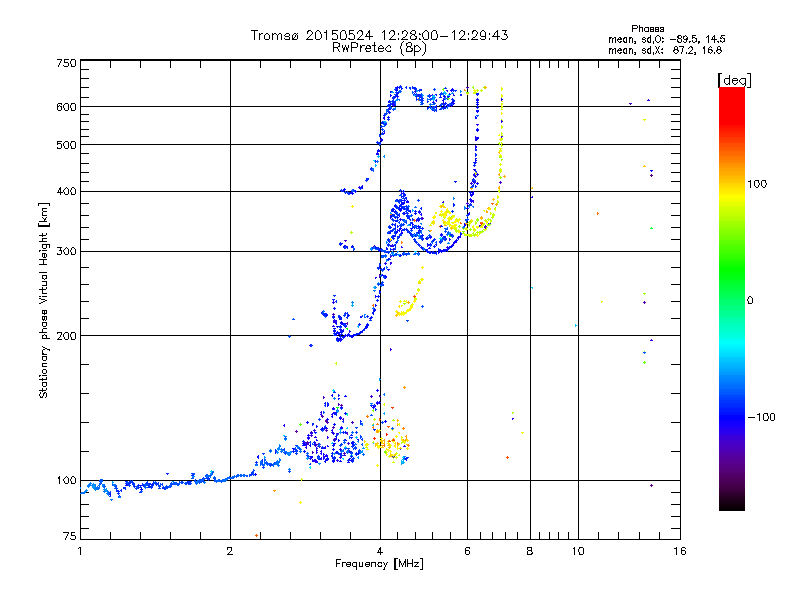
Task: Click the x-axis label "1"
Action: 80,551
